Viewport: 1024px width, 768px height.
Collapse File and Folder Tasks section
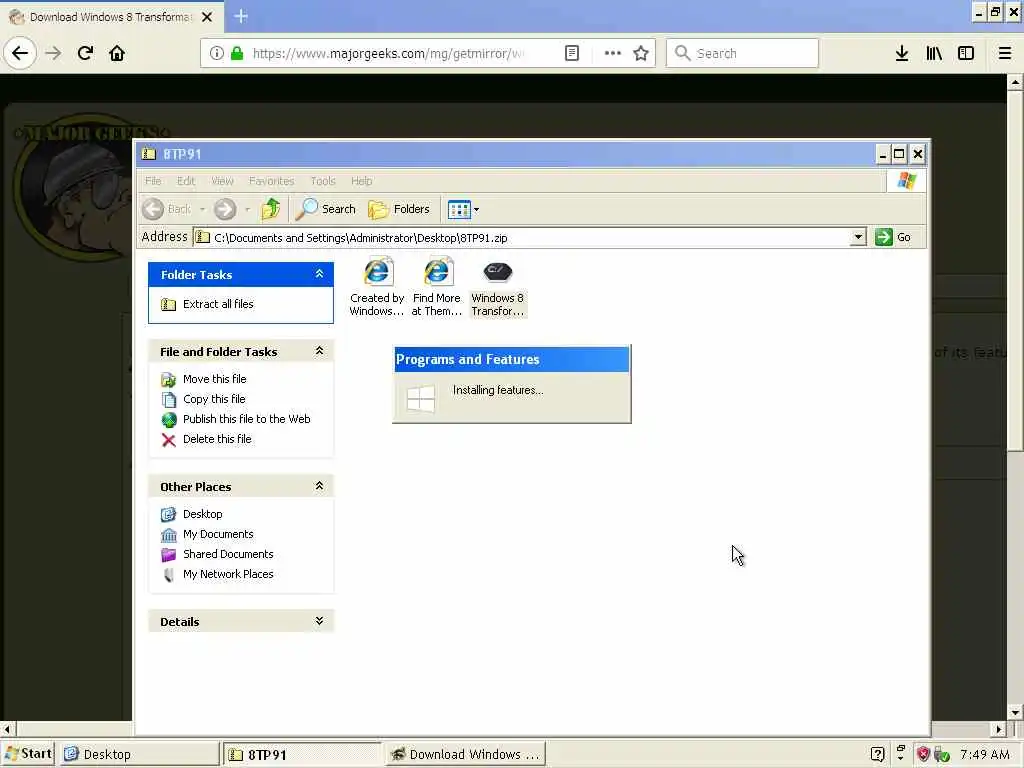319,351
